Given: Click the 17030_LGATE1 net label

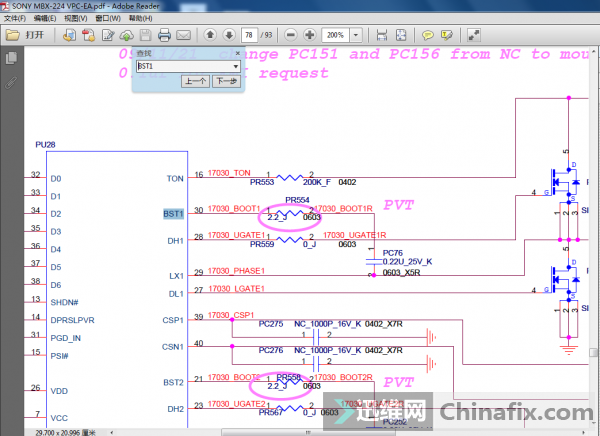Looking at the screenshot, I should pyautogui.click(x=236, y=289).
